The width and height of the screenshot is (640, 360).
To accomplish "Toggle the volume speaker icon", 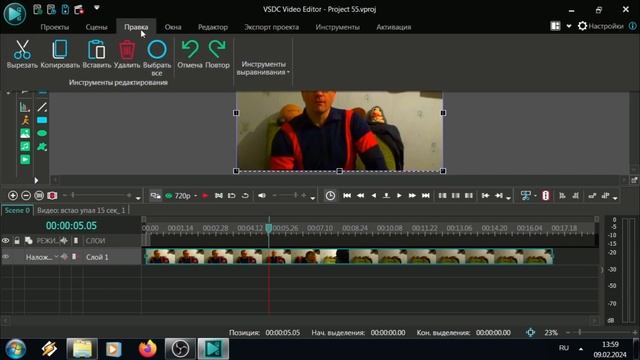I will [x=262, y=196].
